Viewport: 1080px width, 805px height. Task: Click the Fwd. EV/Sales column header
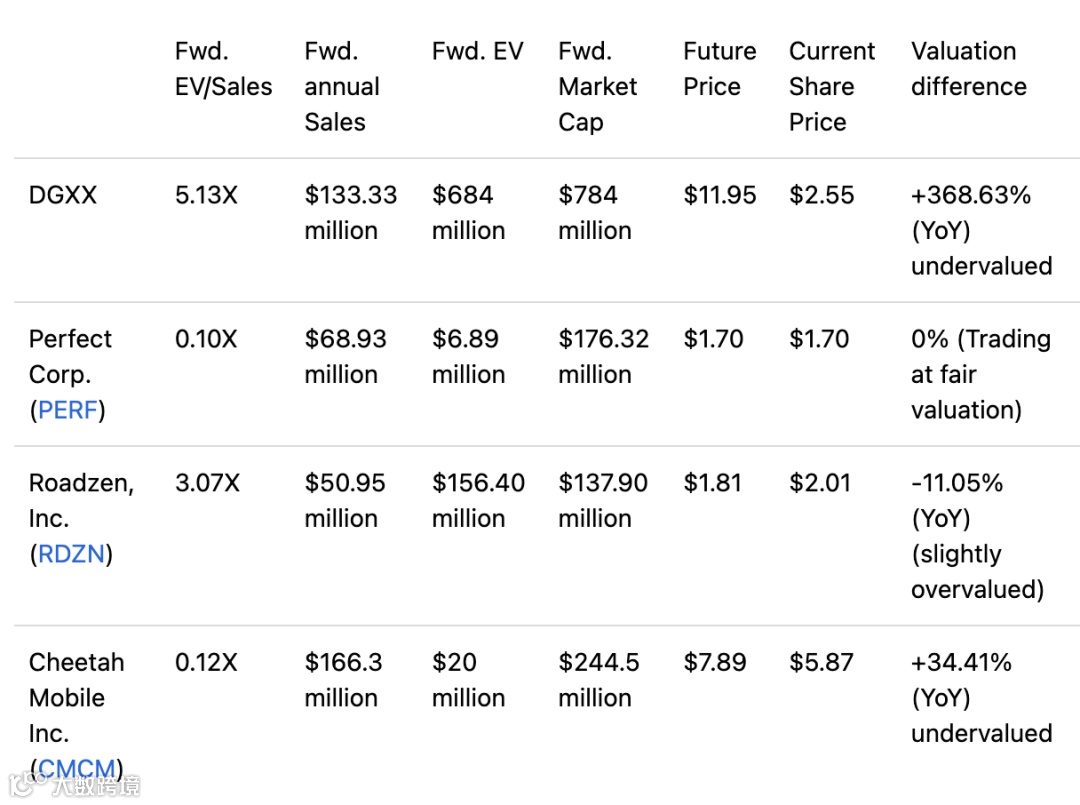point(223,69)
